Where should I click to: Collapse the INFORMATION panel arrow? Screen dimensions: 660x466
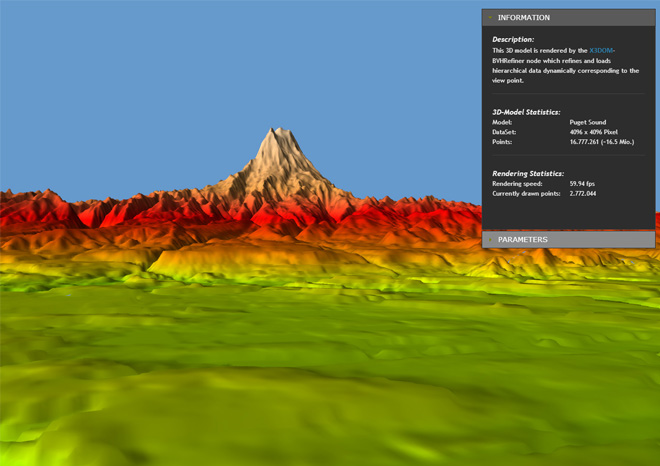tap(490, 18)
